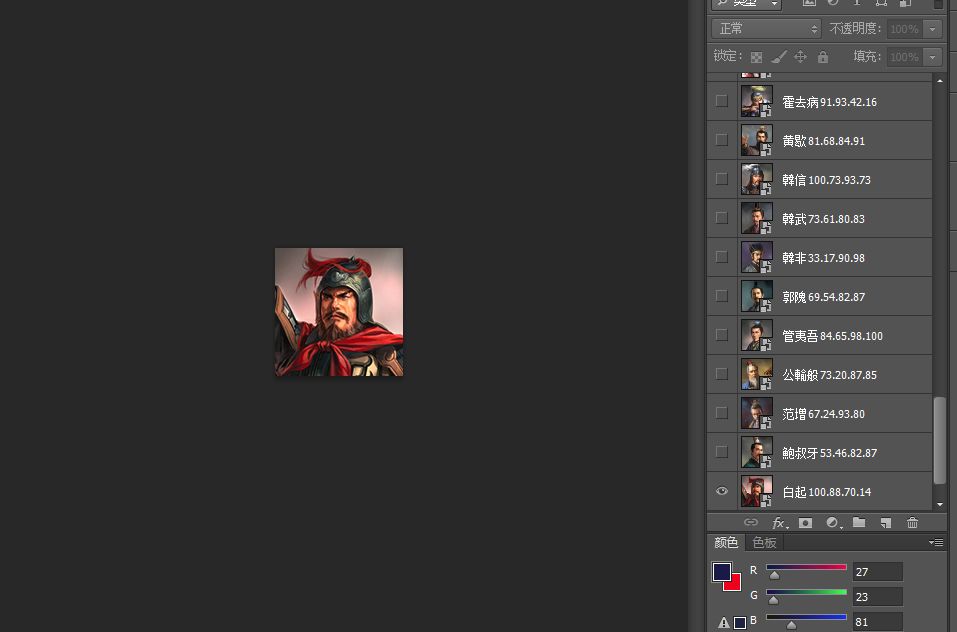The height and width of the screenshot is (632, 957).
Task: Click the lock image pixels brush icon
Action: coord(778,57)
